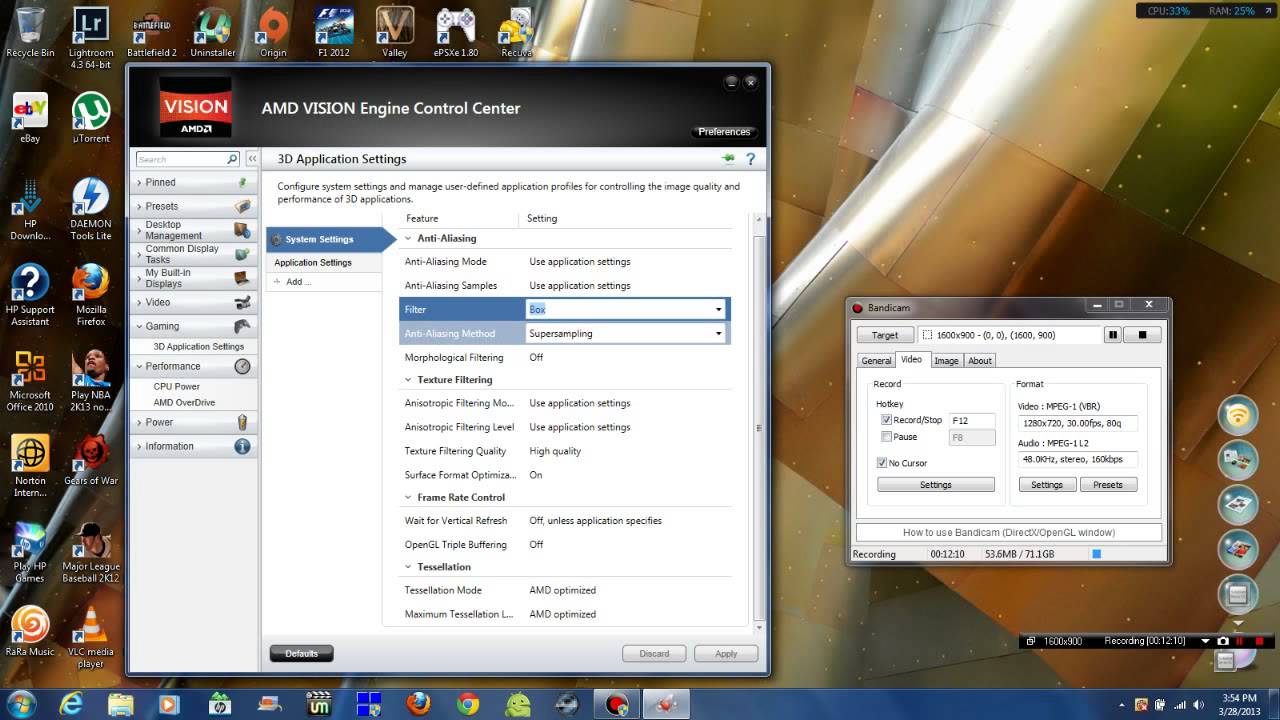Click the Defaults button
Viewport: 1280px width, 720px height.
[x=301, y=654]
